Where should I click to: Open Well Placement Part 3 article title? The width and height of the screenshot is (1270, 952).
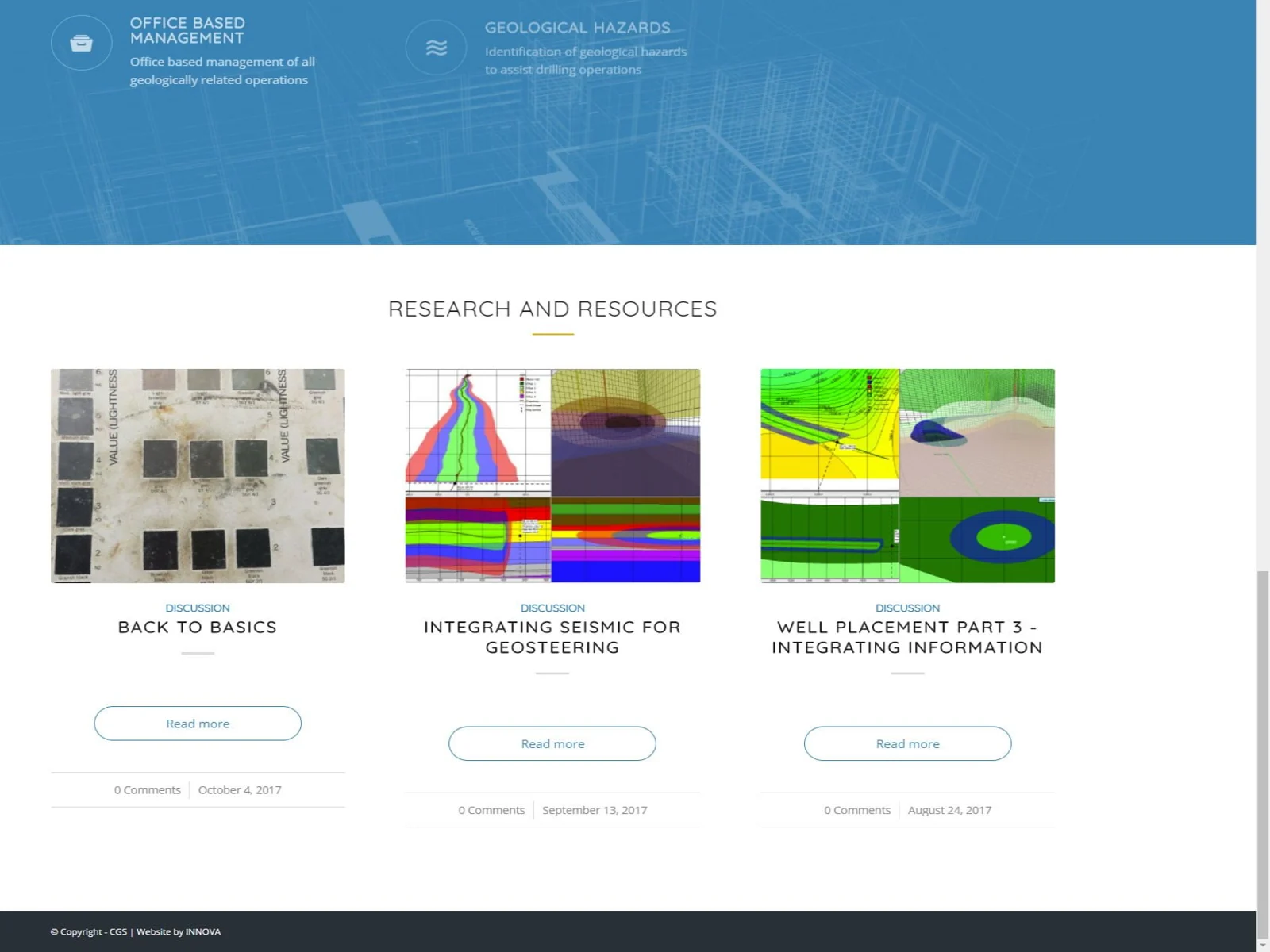tap(907, 637)
